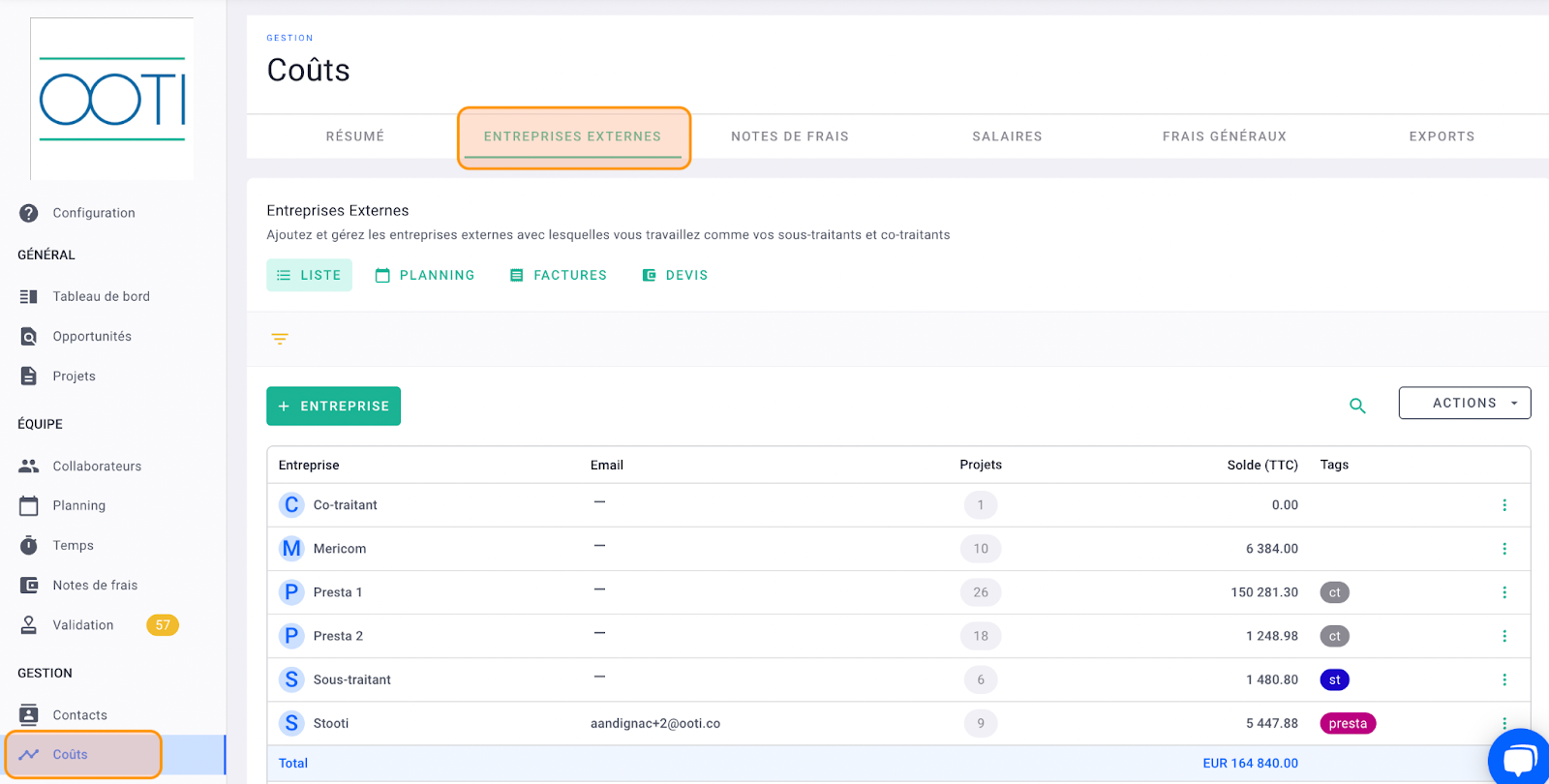Click the total EUR 164 840.00
The image size is (1549, 784).
point(1251,763)
